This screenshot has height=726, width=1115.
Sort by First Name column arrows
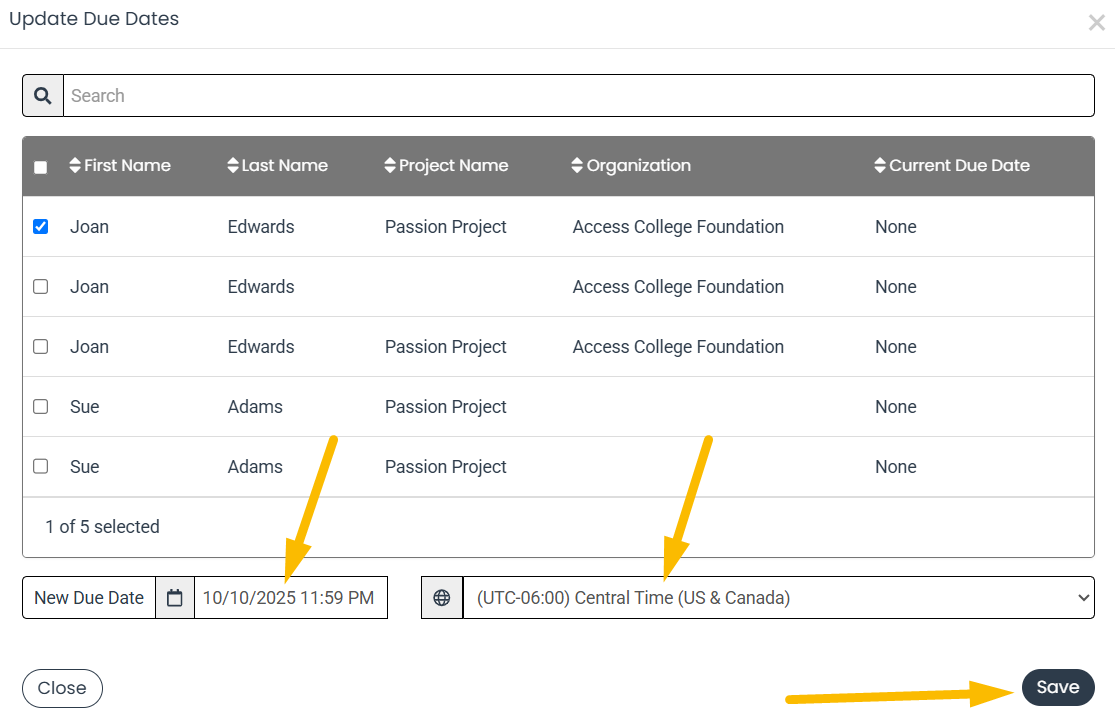(x=75, y=166)
